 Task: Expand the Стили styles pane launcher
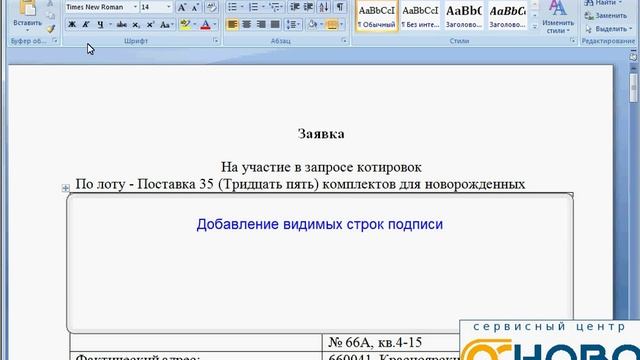tap(573, 41)
